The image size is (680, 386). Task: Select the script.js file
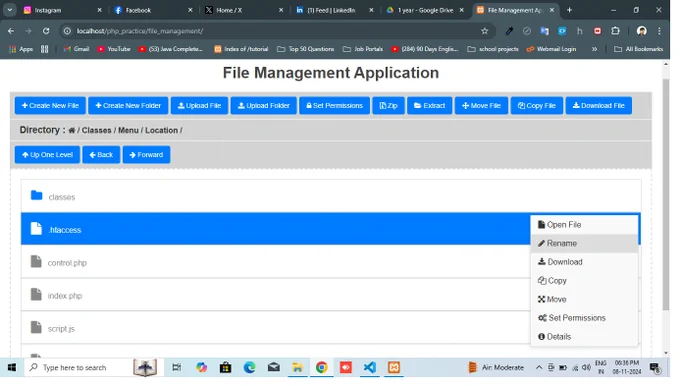(x=275, y=328)
